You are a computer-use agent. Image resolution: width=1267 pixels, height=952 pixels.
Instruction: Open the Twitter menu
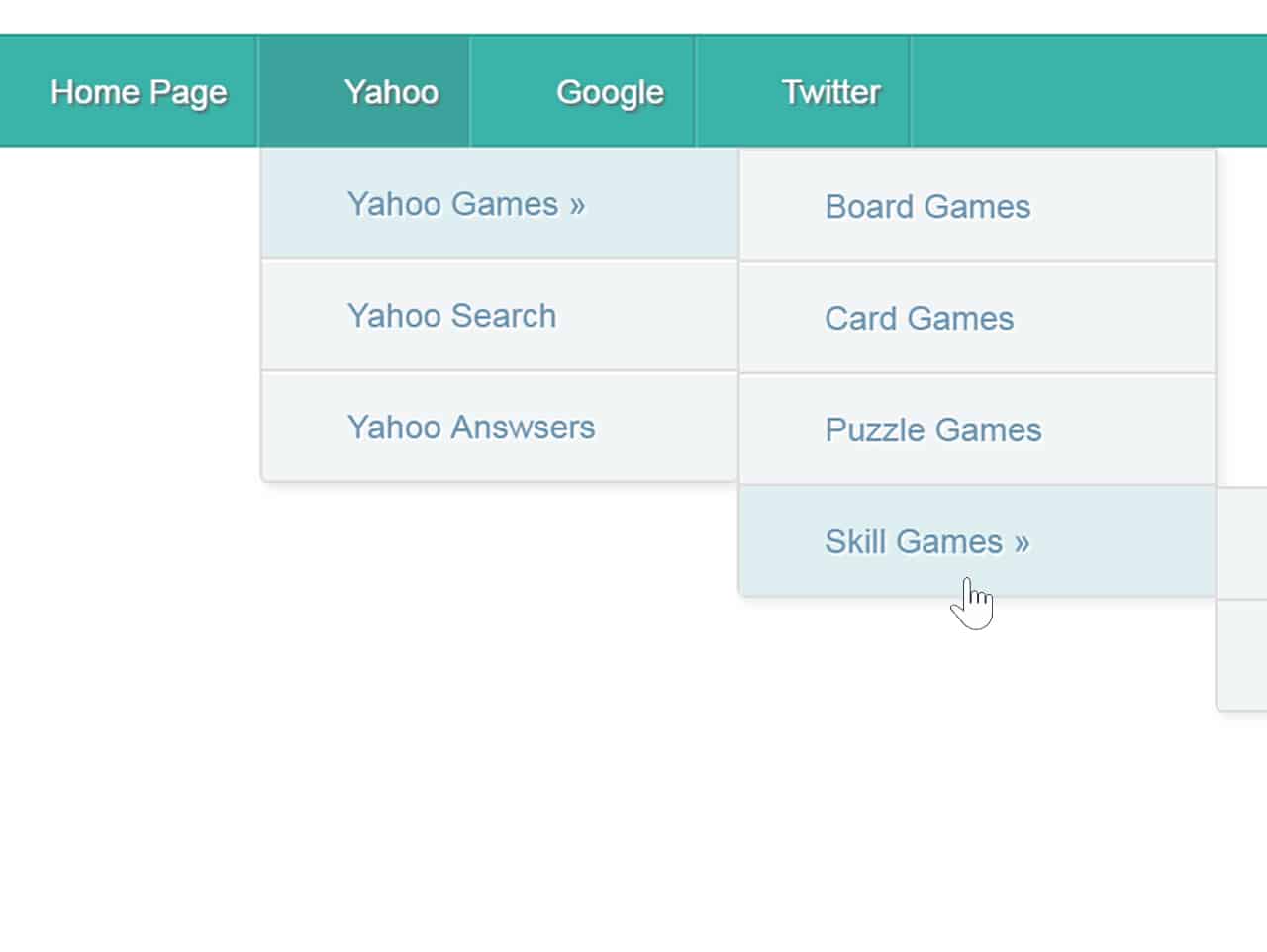(x=830, y=91)
